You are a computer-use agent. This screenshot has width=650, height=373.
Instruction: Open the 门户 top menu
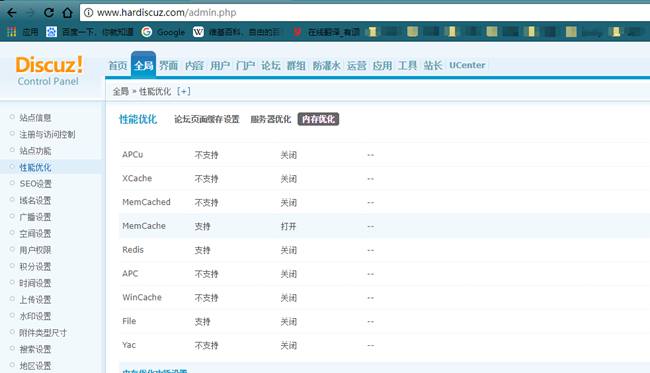pos(245,65)
